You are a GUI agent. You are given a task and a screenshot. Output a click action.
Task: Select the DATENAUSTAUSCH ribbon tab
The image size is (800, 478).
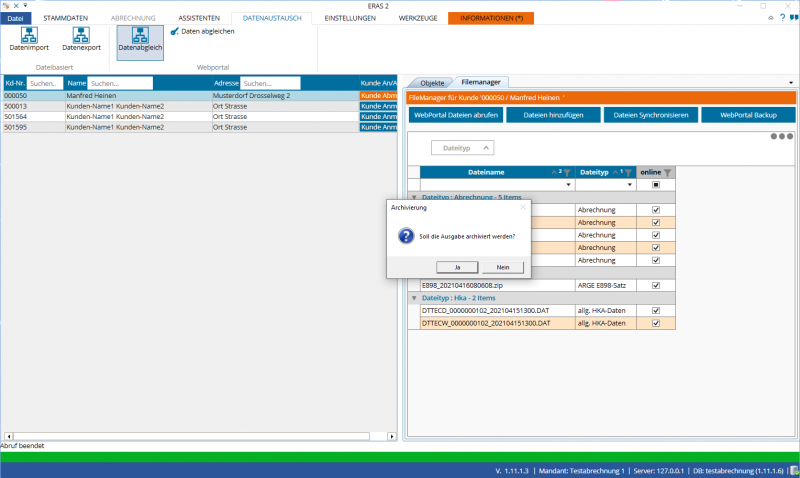272,18
